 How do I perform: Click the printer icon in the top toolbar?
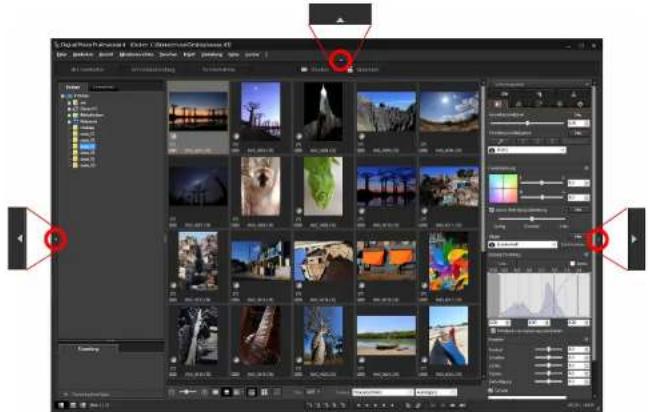[304, 70]
